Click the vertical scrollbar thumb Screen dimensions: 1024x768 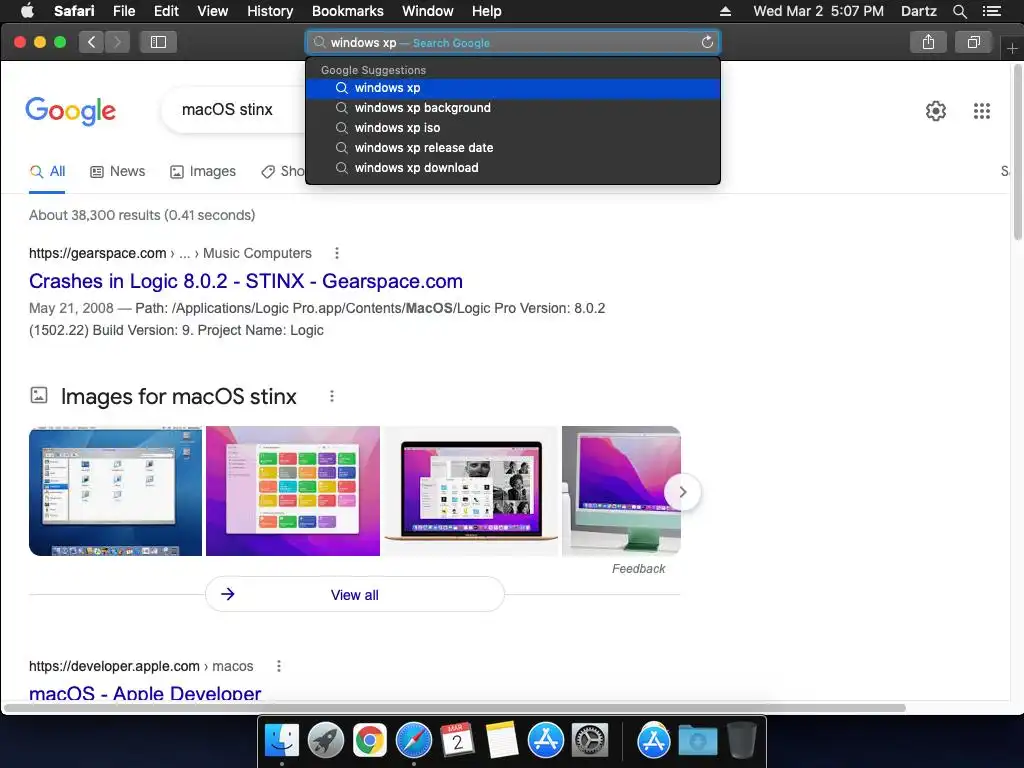pyautogui.click(x=1017, y=153)
